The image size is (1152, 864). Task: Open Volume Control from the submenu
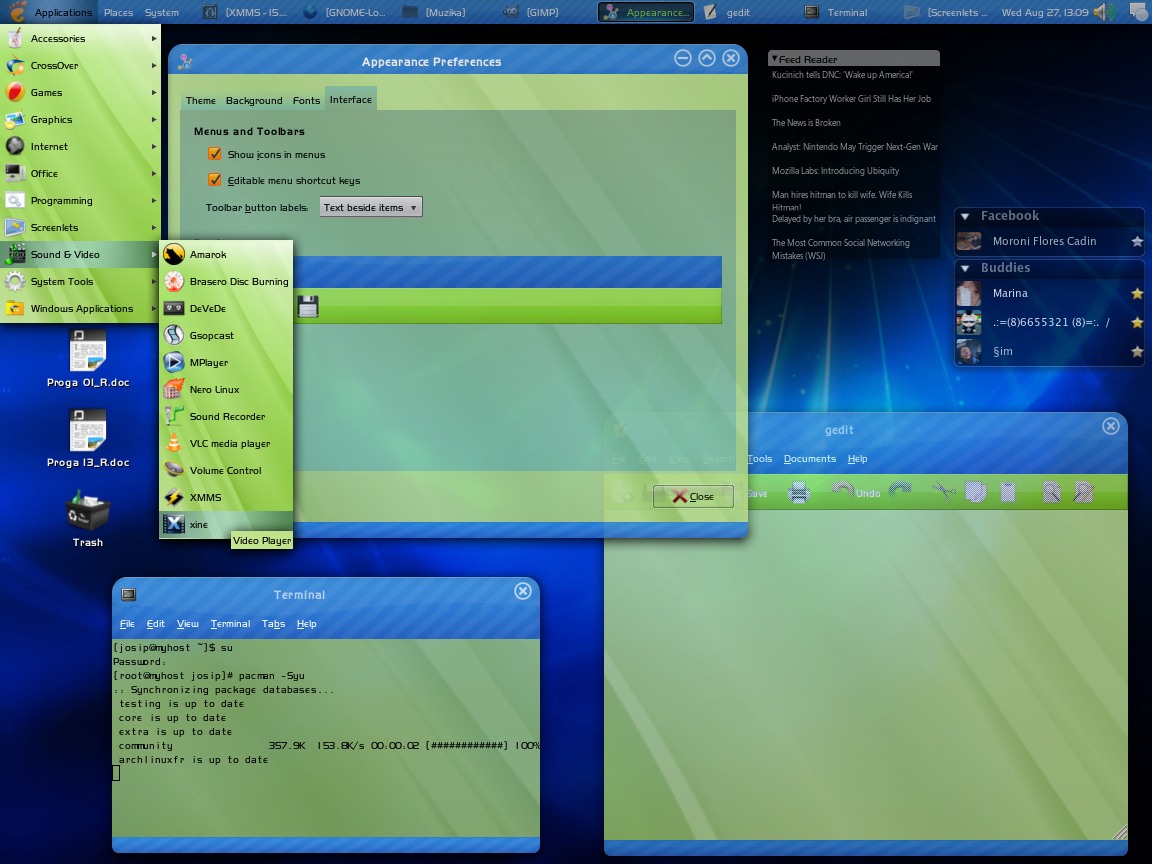(x=226, y=470)
